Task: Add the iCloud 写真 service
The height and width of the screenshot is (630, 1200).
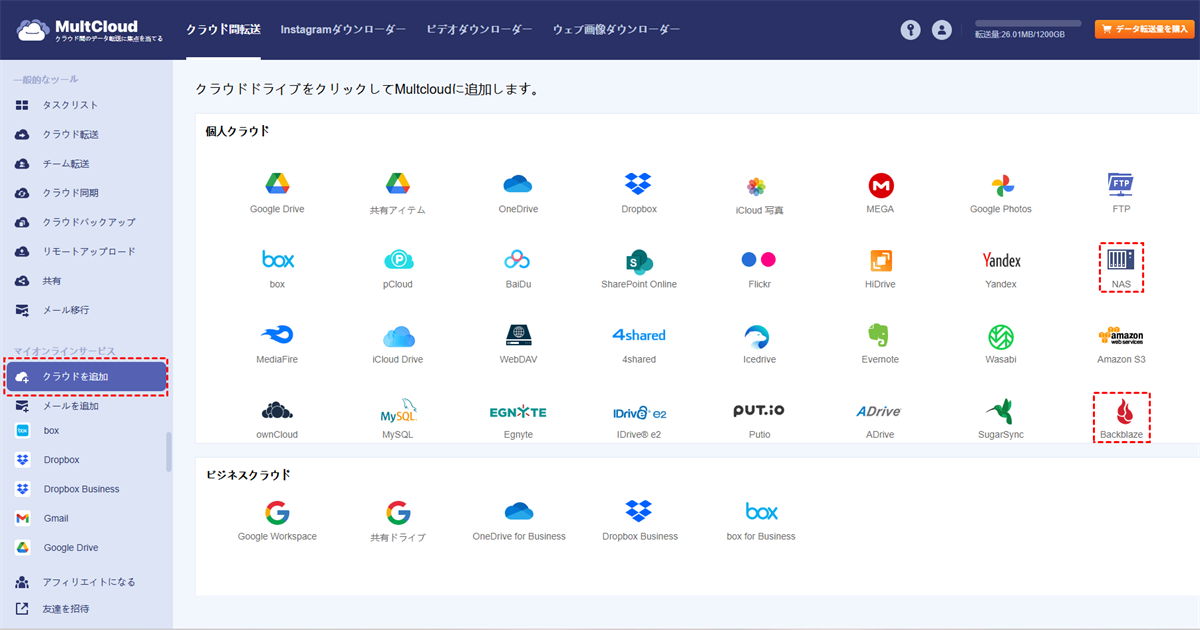Action: (757, 186)
